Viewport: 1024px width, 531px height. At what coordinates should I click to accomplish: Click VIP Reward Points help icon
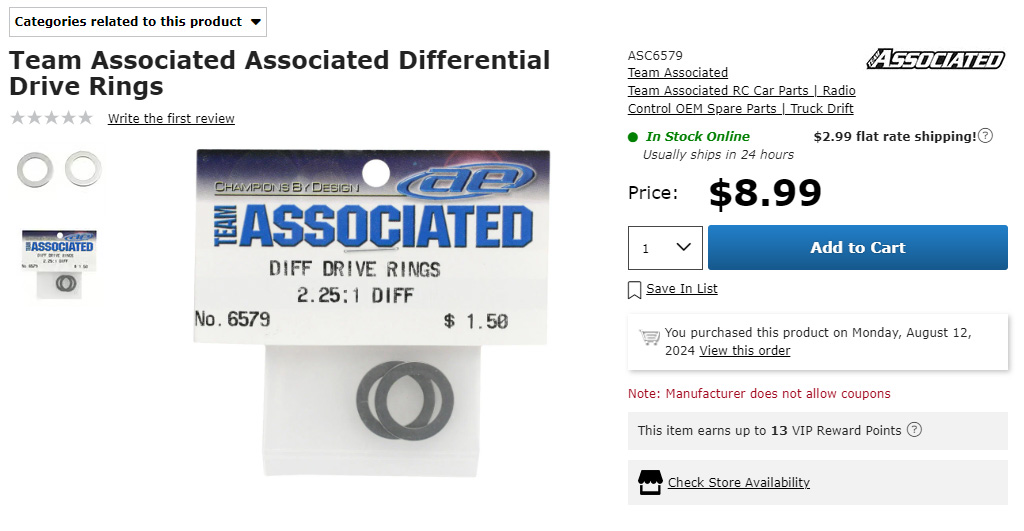tap(914, 430)
